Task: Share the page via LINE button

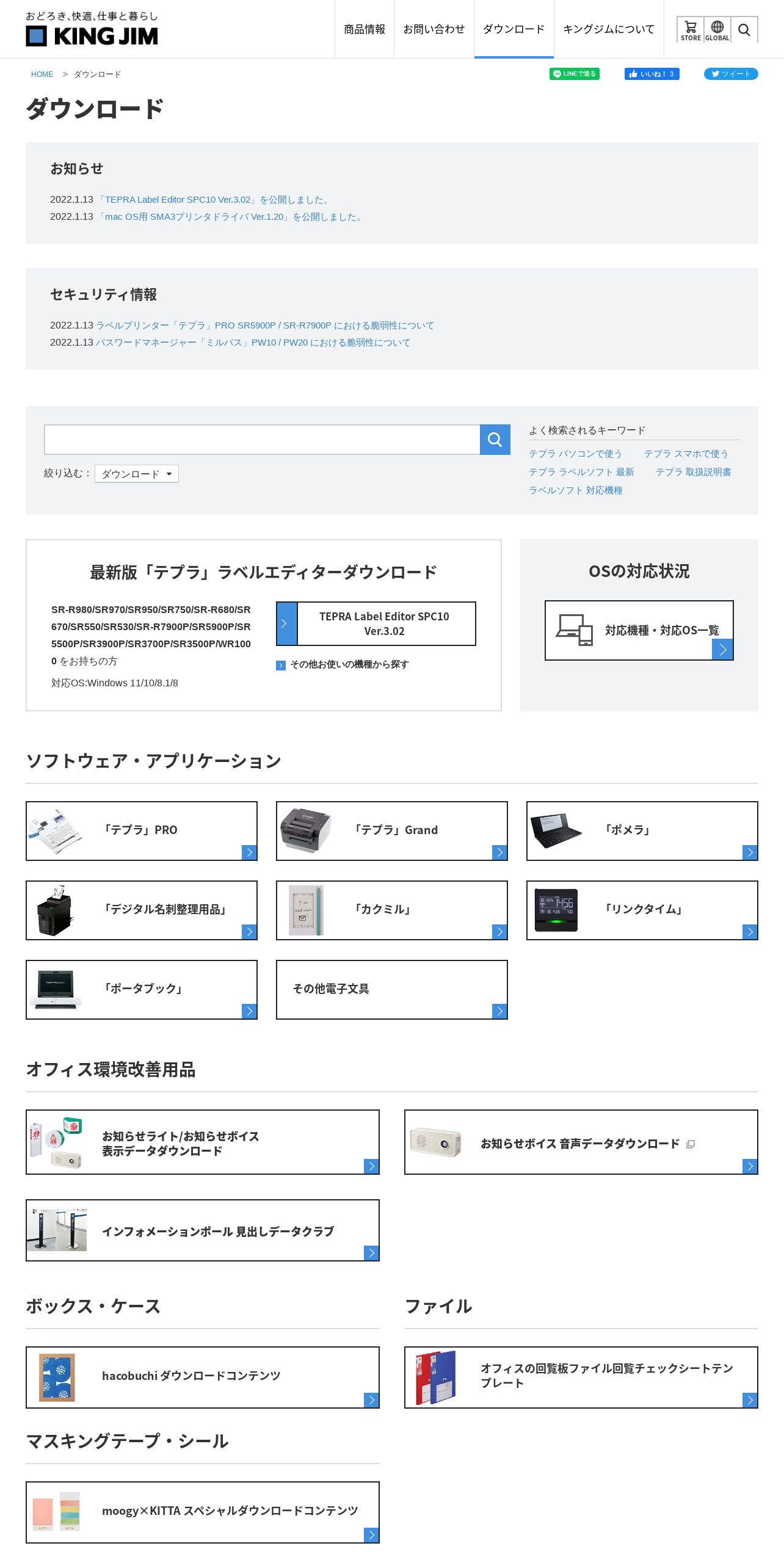Action: 574,74
